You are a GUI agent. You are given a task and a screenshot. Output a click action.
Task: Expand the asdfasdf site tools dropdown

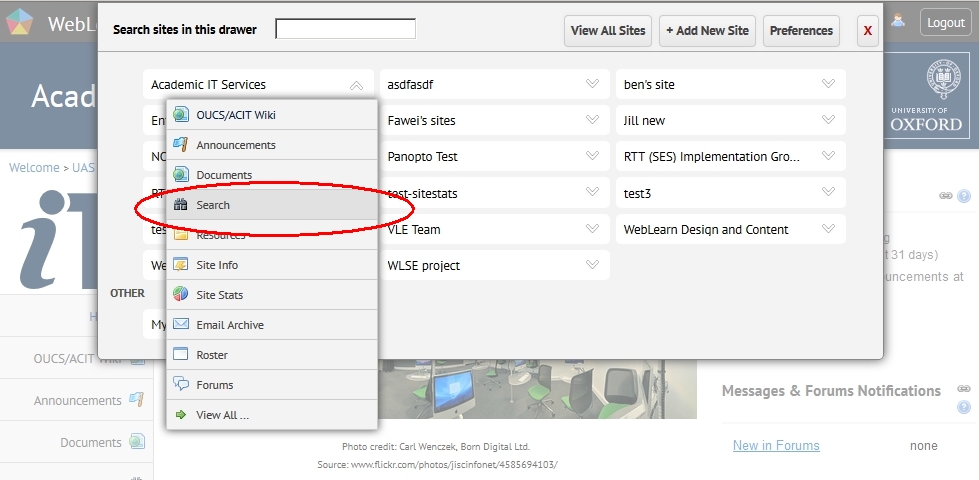592,84
